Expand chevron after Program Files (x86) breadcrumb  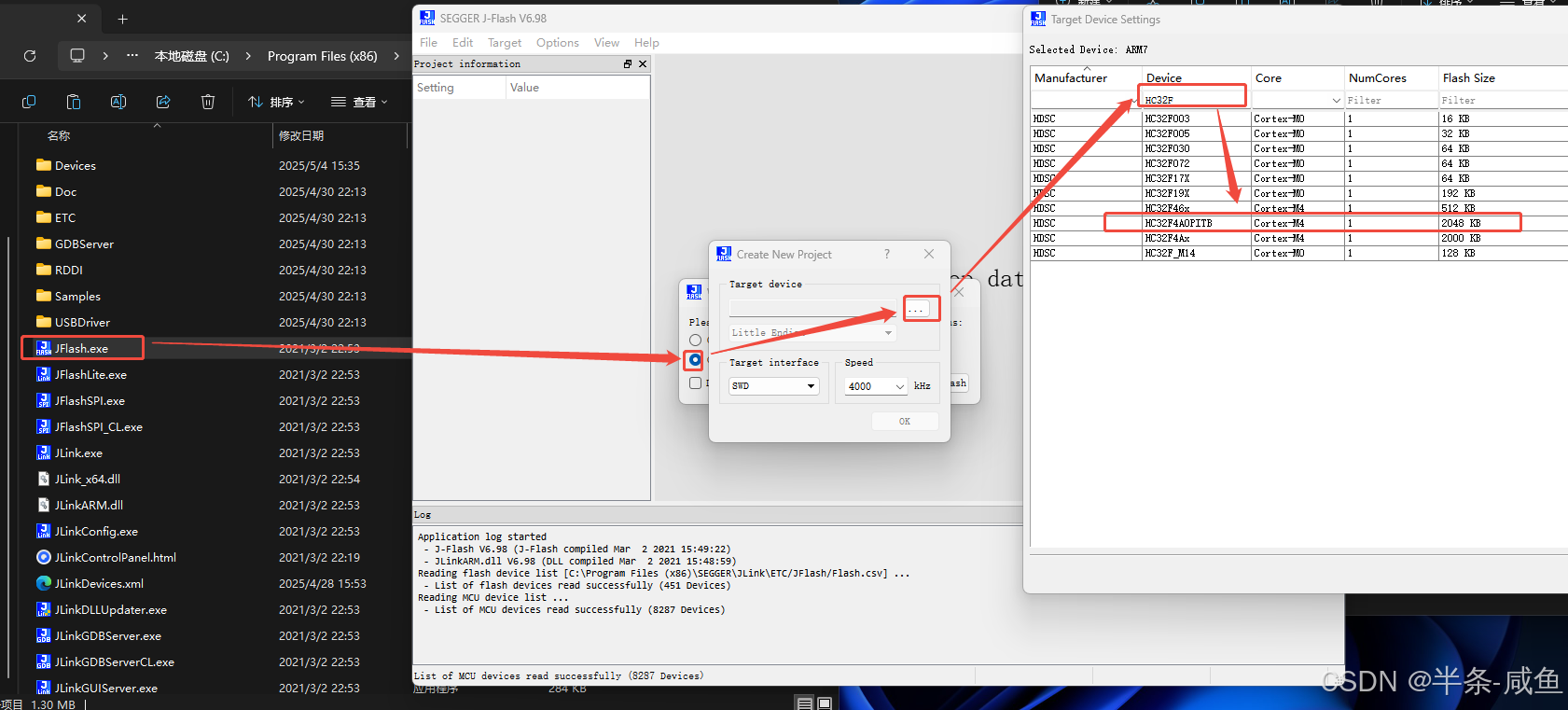coord(397,56)
